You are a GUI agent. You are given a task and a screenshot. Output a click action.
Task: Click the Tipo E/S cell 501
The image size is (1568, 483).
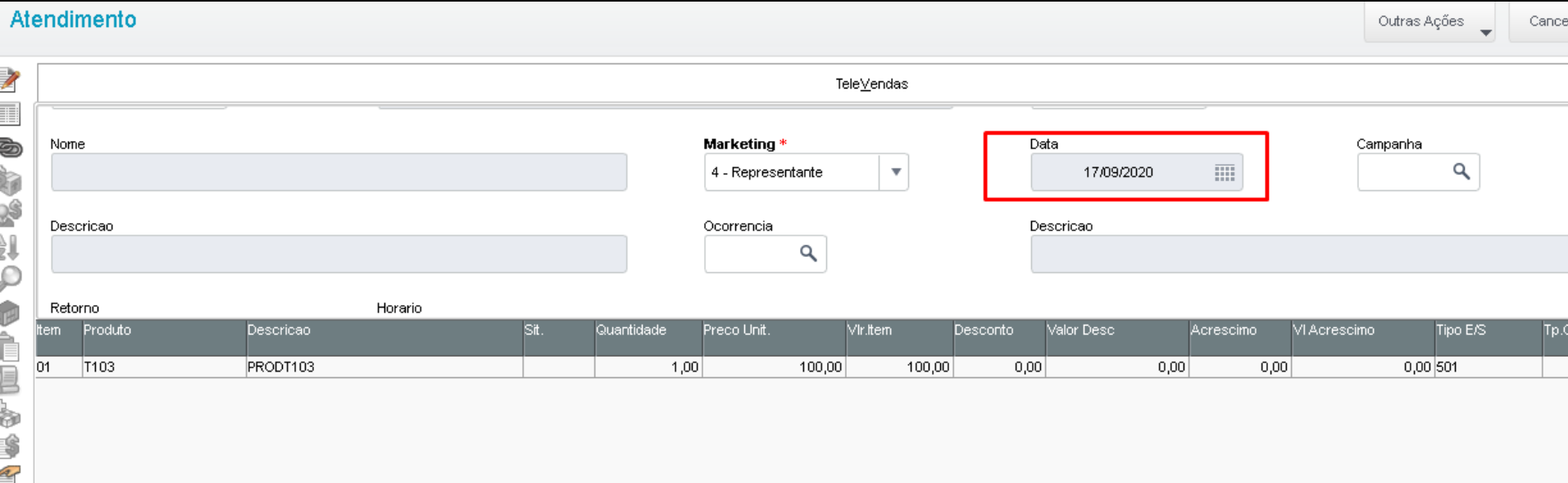pyautogui.click(x=1488, y=367)
